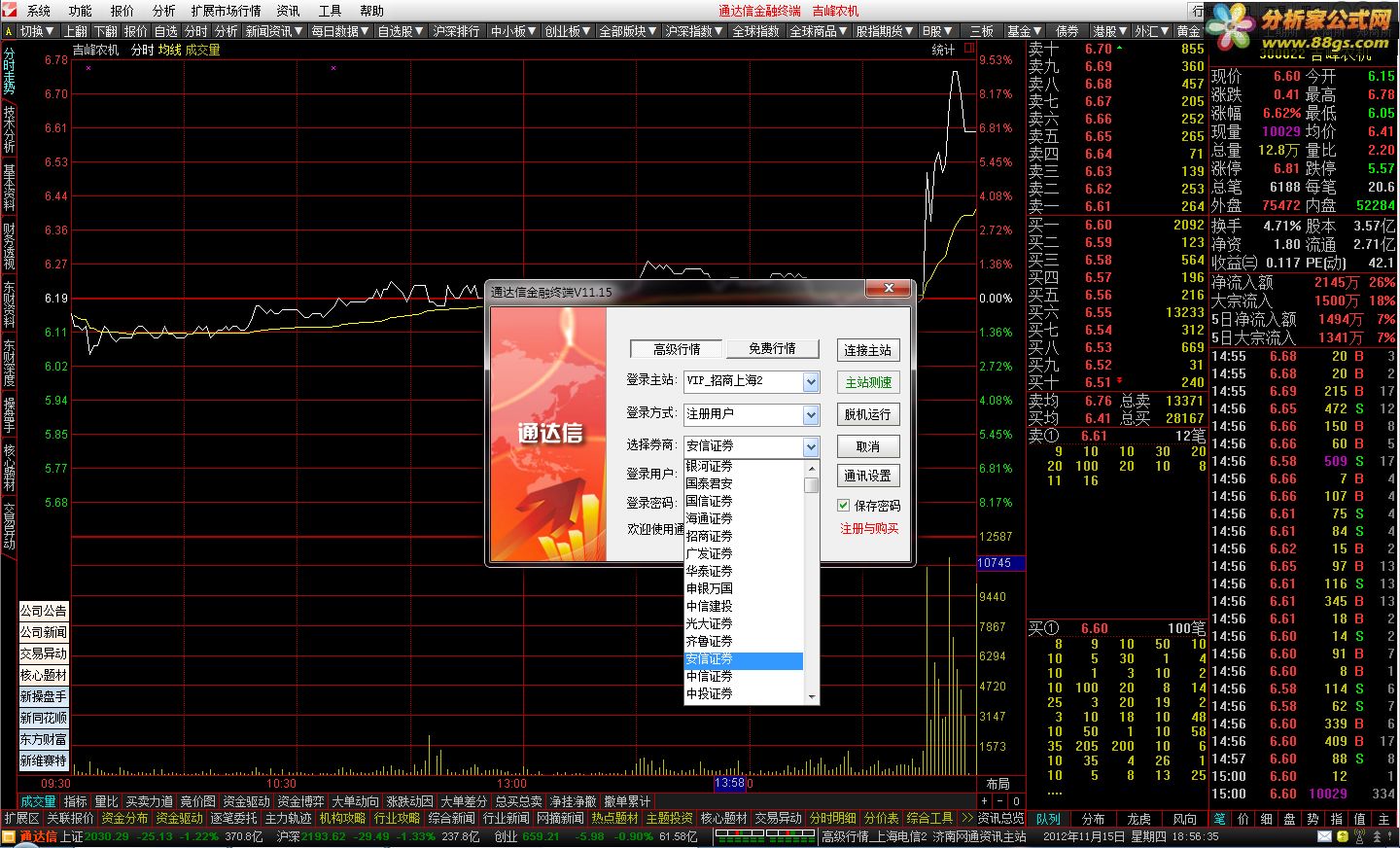This screenshot has height=848, width=1400.
Task: Click the minus zoom button beside chart
Action: point(1000,801)
